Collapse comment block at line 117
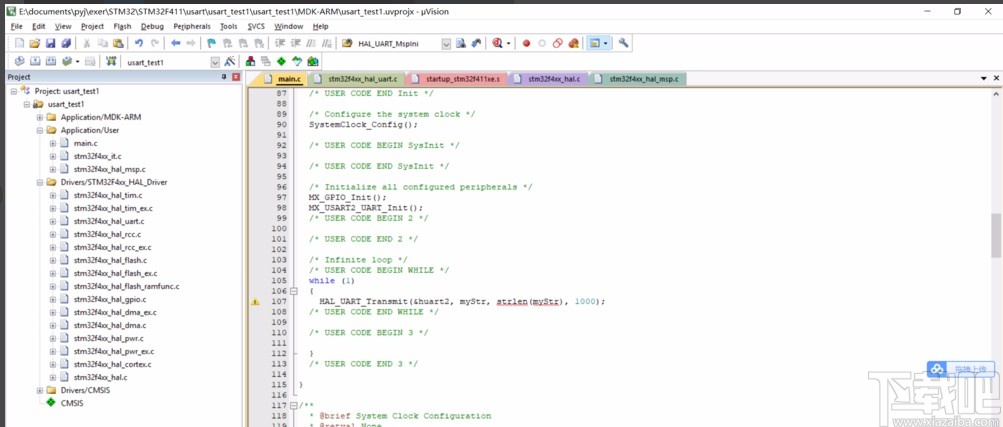The width and height of the screenshot is (1003, 427). pos(294,405)
